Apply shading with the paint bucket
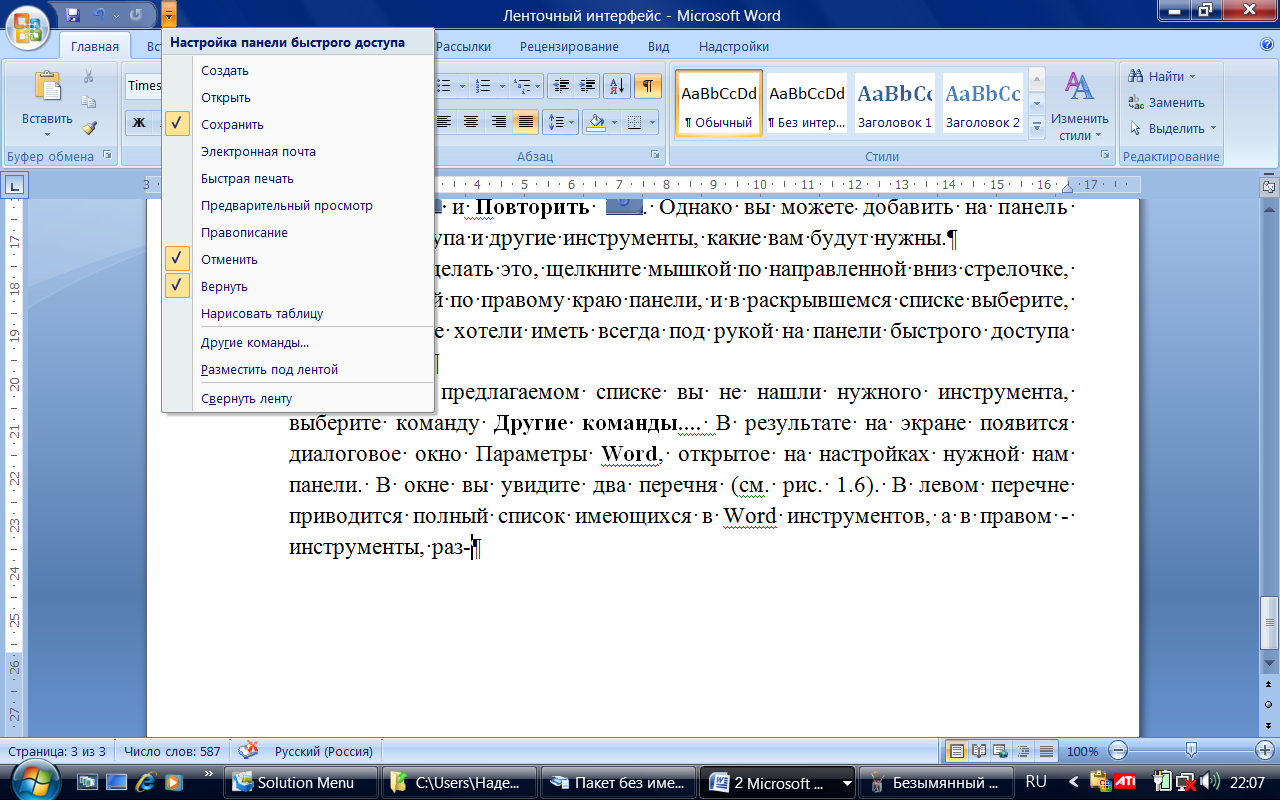The width and height of the screenshot is (1280, 800). [597, 122]
